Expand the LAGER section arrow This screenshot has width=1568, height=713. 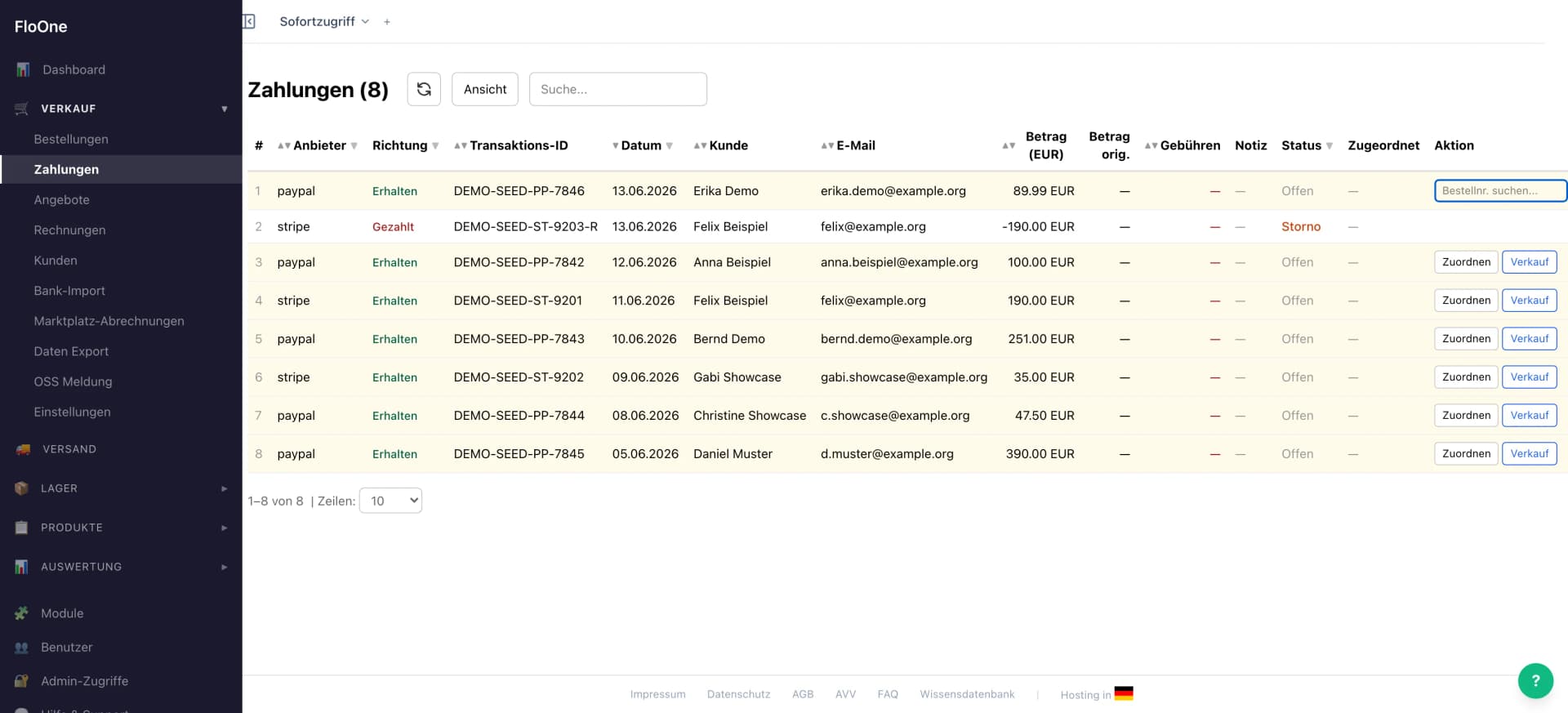pyautogui.click(x=225, y=488)
